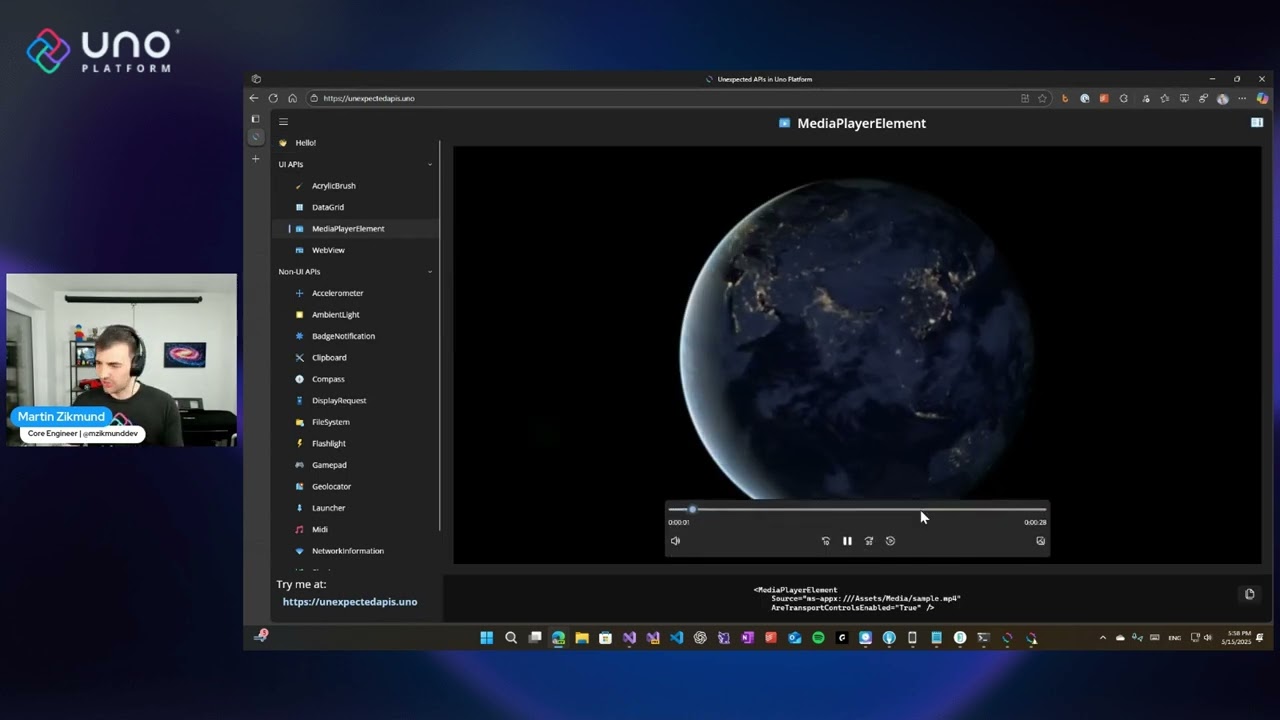Open the Hello! page
Image resolution: width=1280 pixels, height=720 pixels.
(x=357, y=143)
